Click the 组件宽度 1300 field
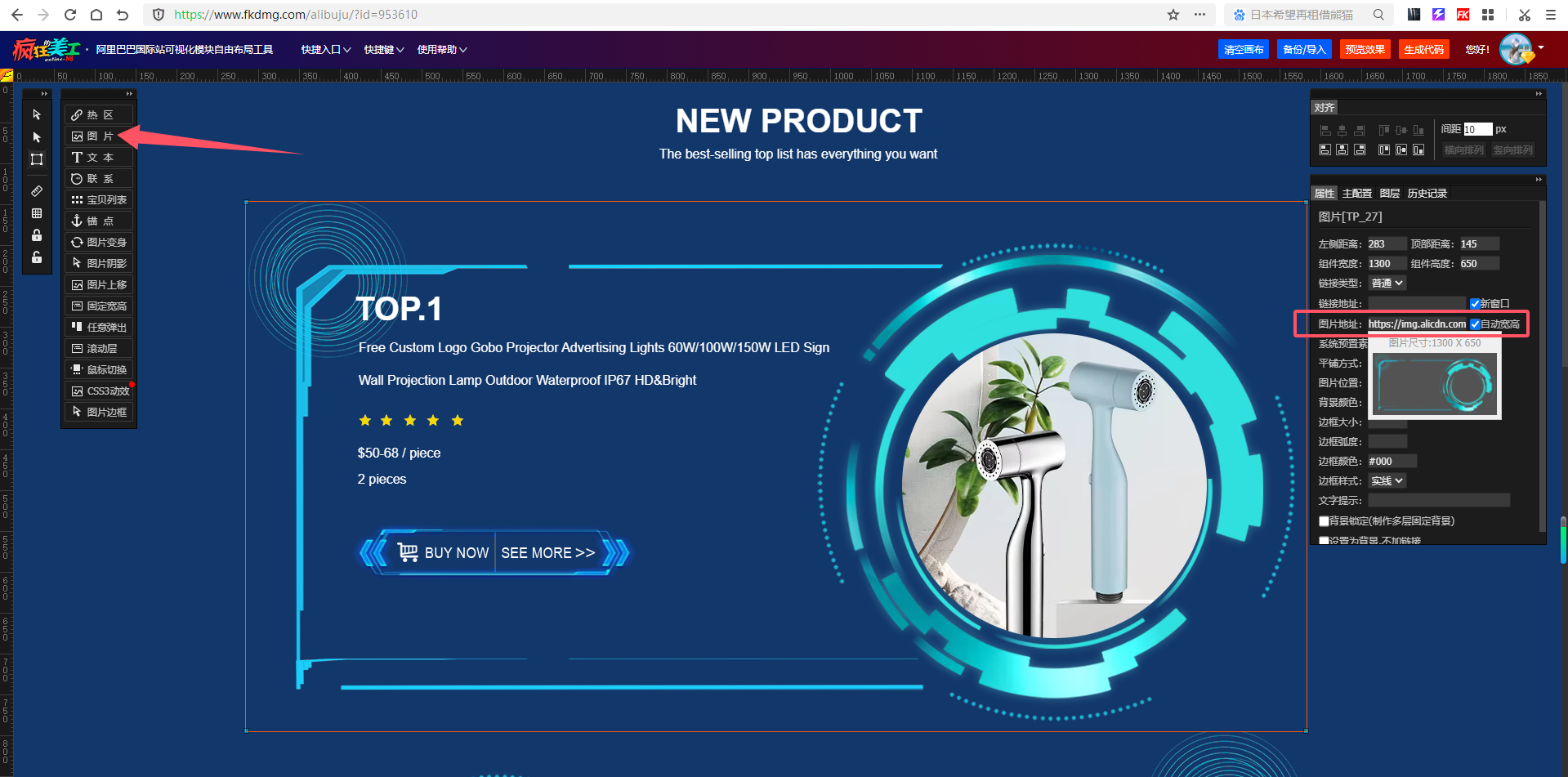 pos(1387,264)
